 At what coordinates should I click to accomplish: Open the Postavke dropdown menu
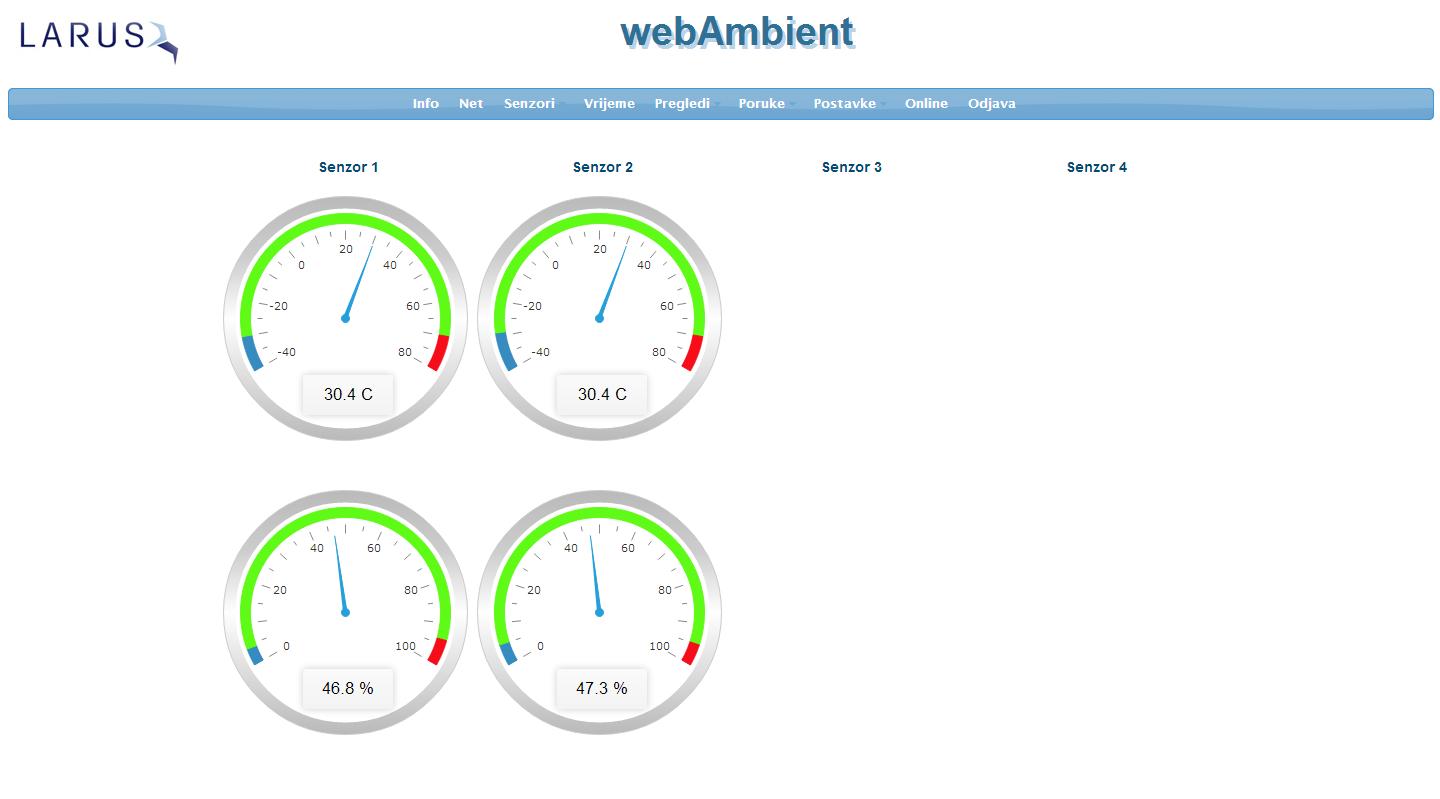pyautogui.click(x=845, y=104)
